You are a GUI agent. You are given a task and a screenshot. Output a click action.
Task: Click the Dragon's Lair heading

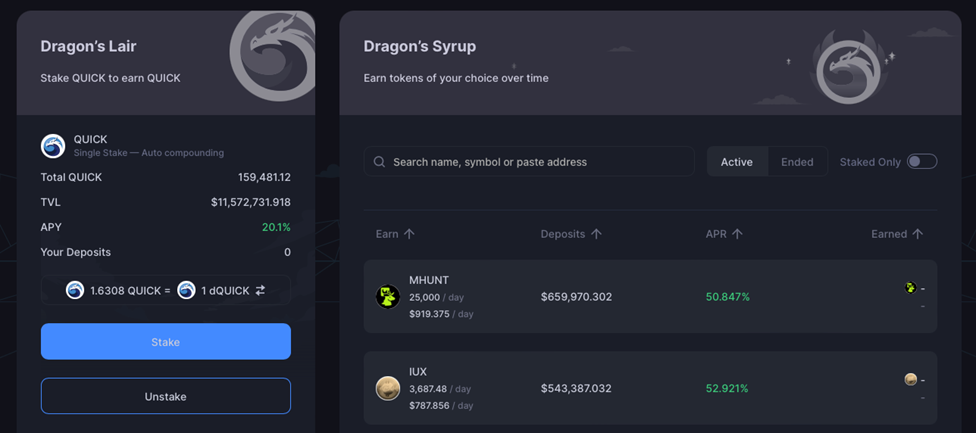(88, 46)
